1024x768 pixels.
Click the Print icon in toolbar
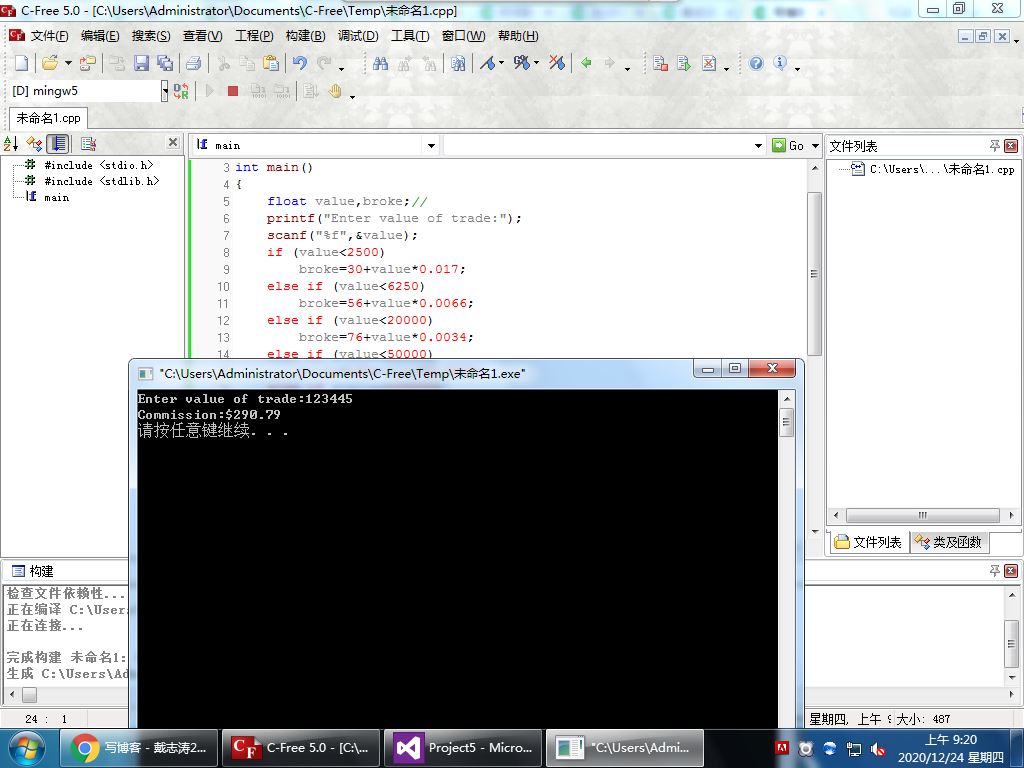194,63
